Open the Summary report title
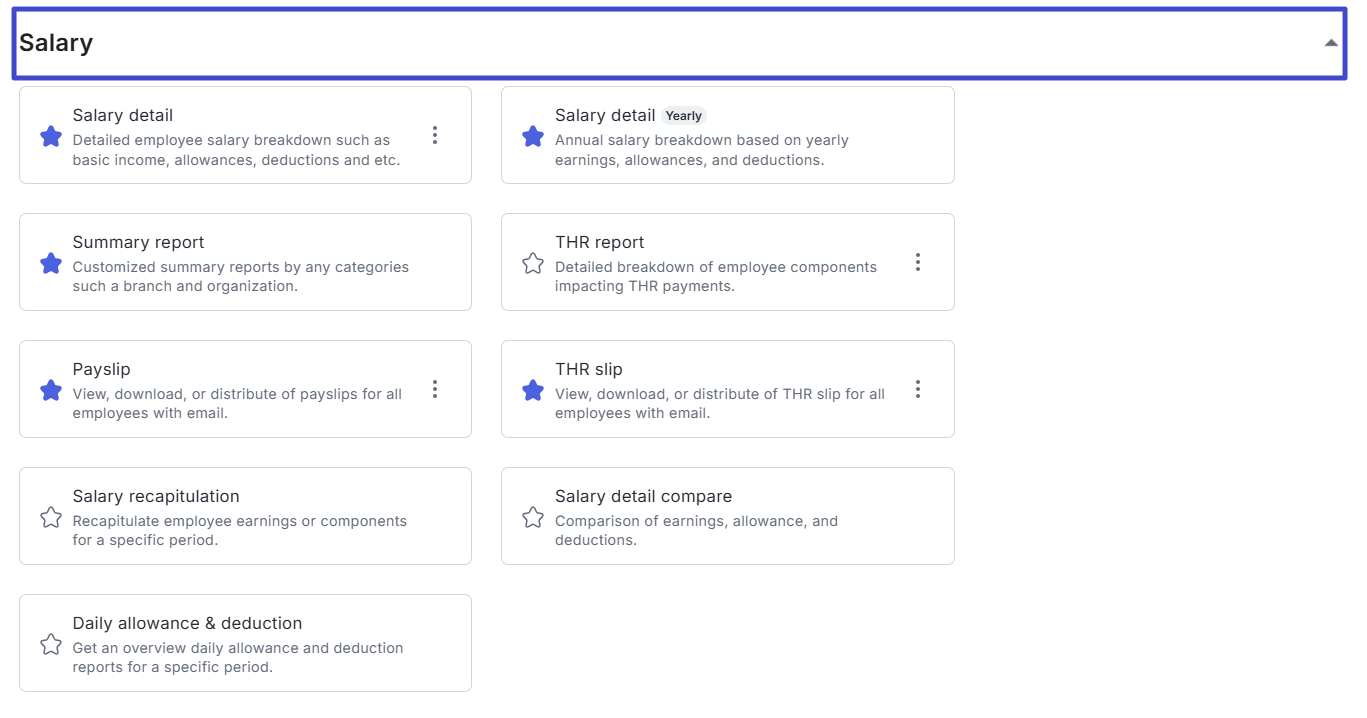The height and width of the screenshot is (718, 1367). [138, 242]
